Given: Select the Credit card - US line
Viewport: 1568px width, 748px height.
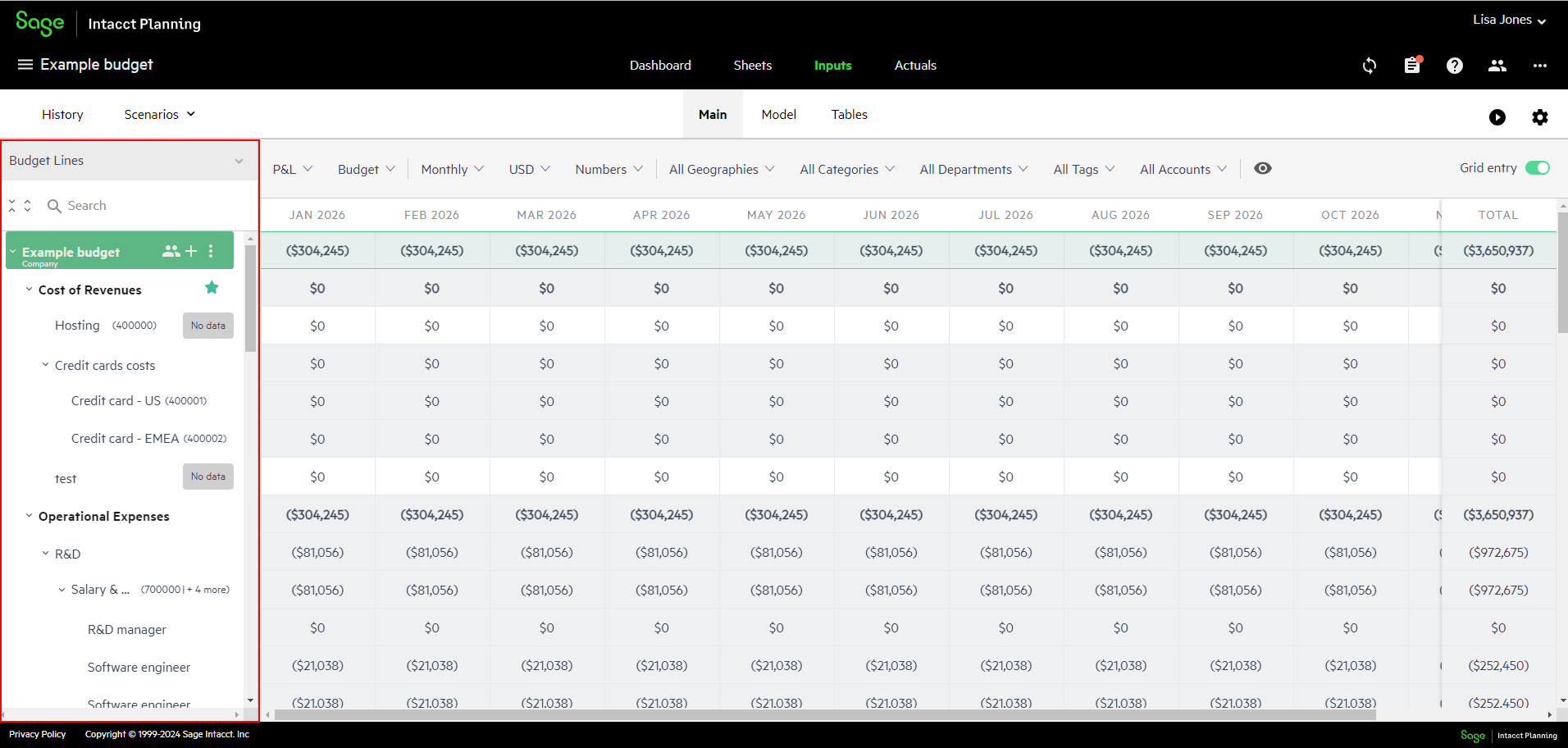Looking at the screenshot, I should (139, 401).
